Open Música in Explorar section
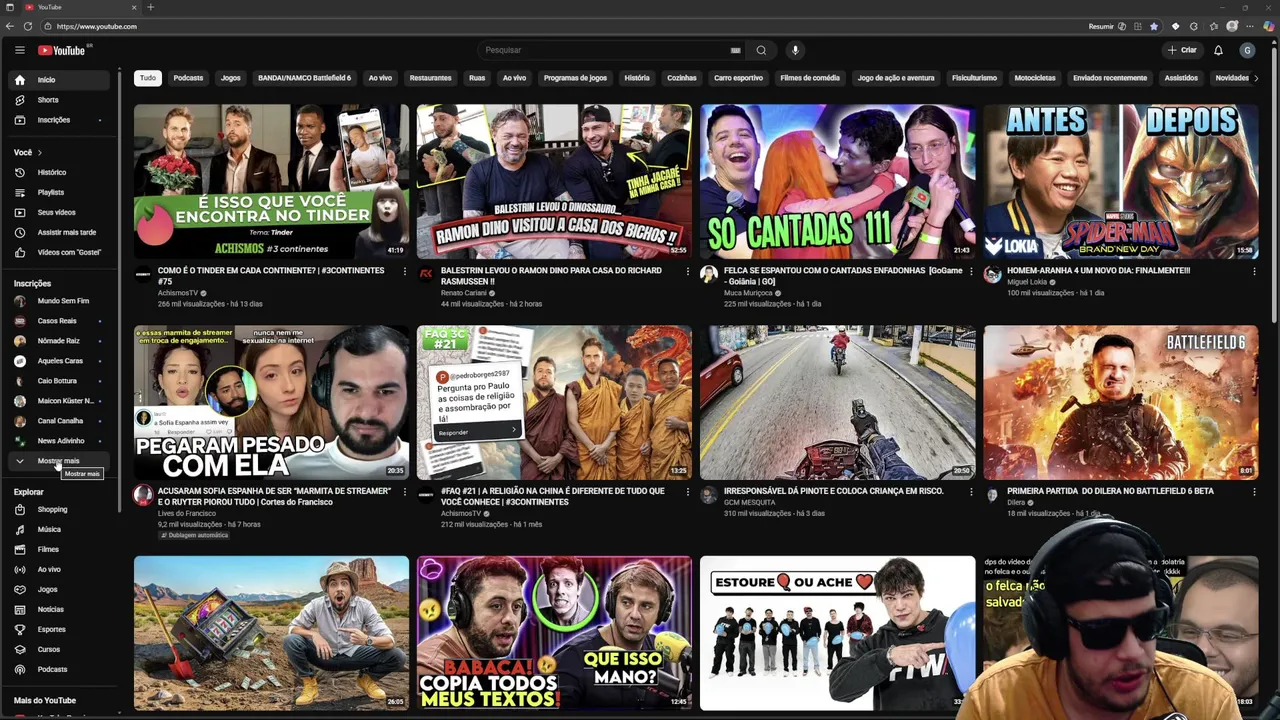The width and height of the screenshot is (1280, 720). tap(58, 529)
